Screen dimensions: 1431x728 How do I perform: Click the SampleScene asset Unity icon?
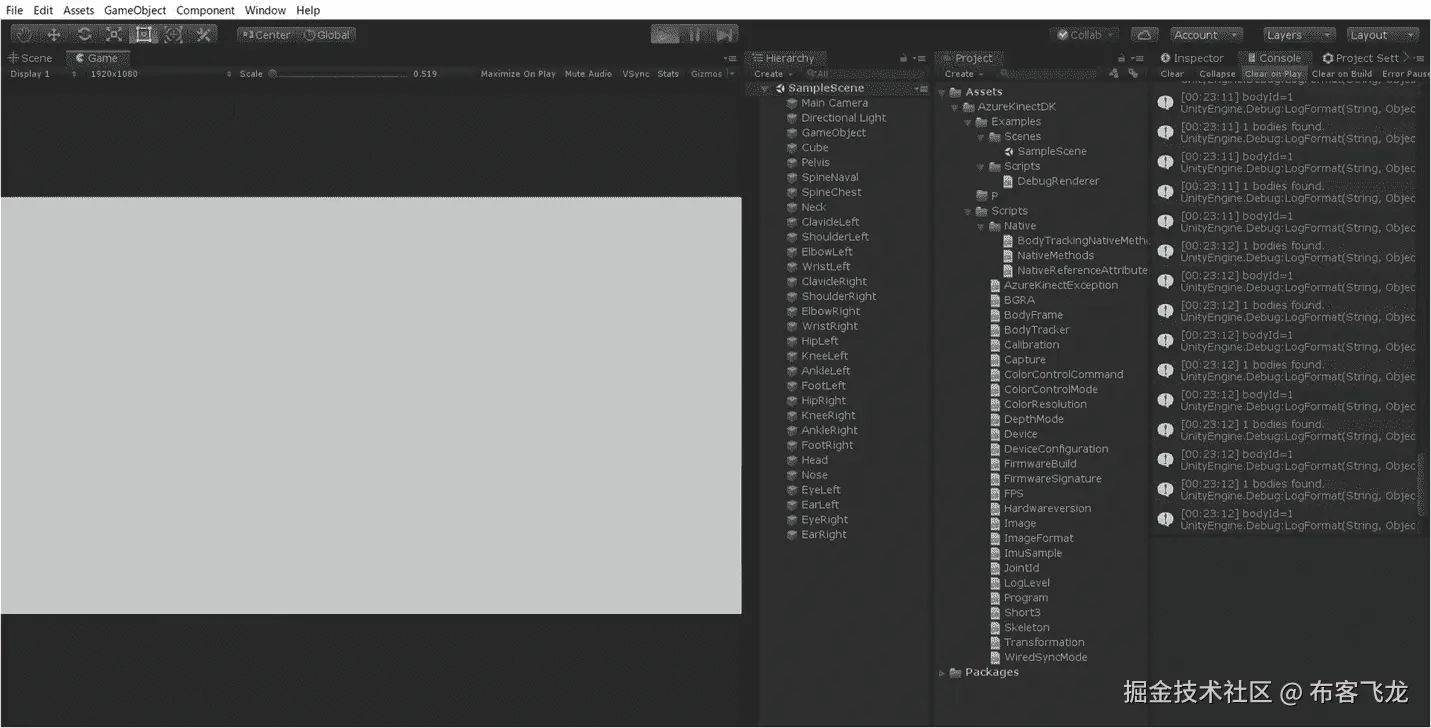(x=1009, y=151)
